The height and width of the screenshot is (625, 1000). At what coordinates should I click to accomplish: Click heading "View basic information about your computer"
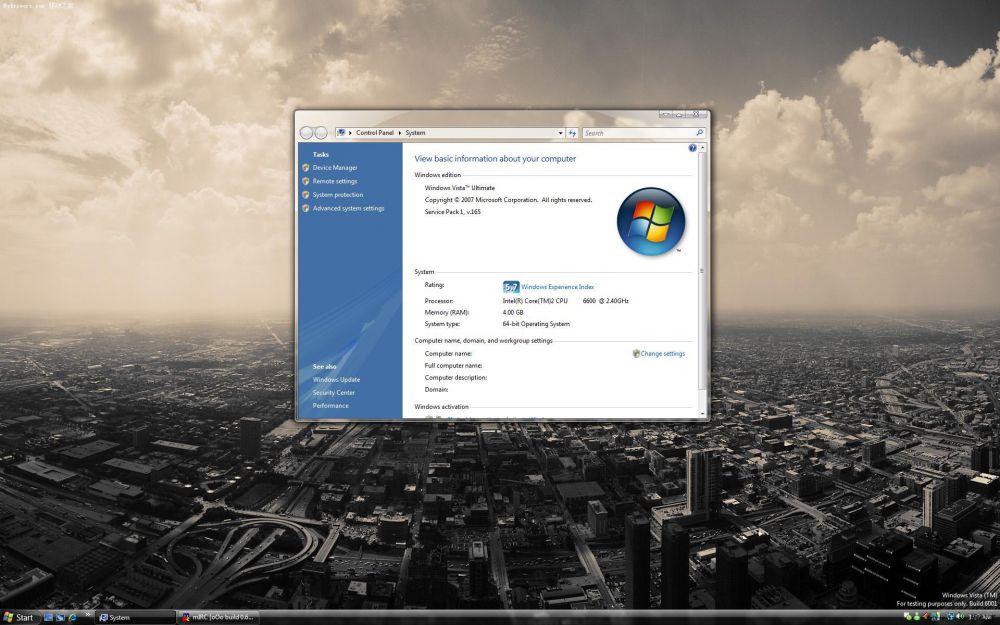tap(496, 159)
